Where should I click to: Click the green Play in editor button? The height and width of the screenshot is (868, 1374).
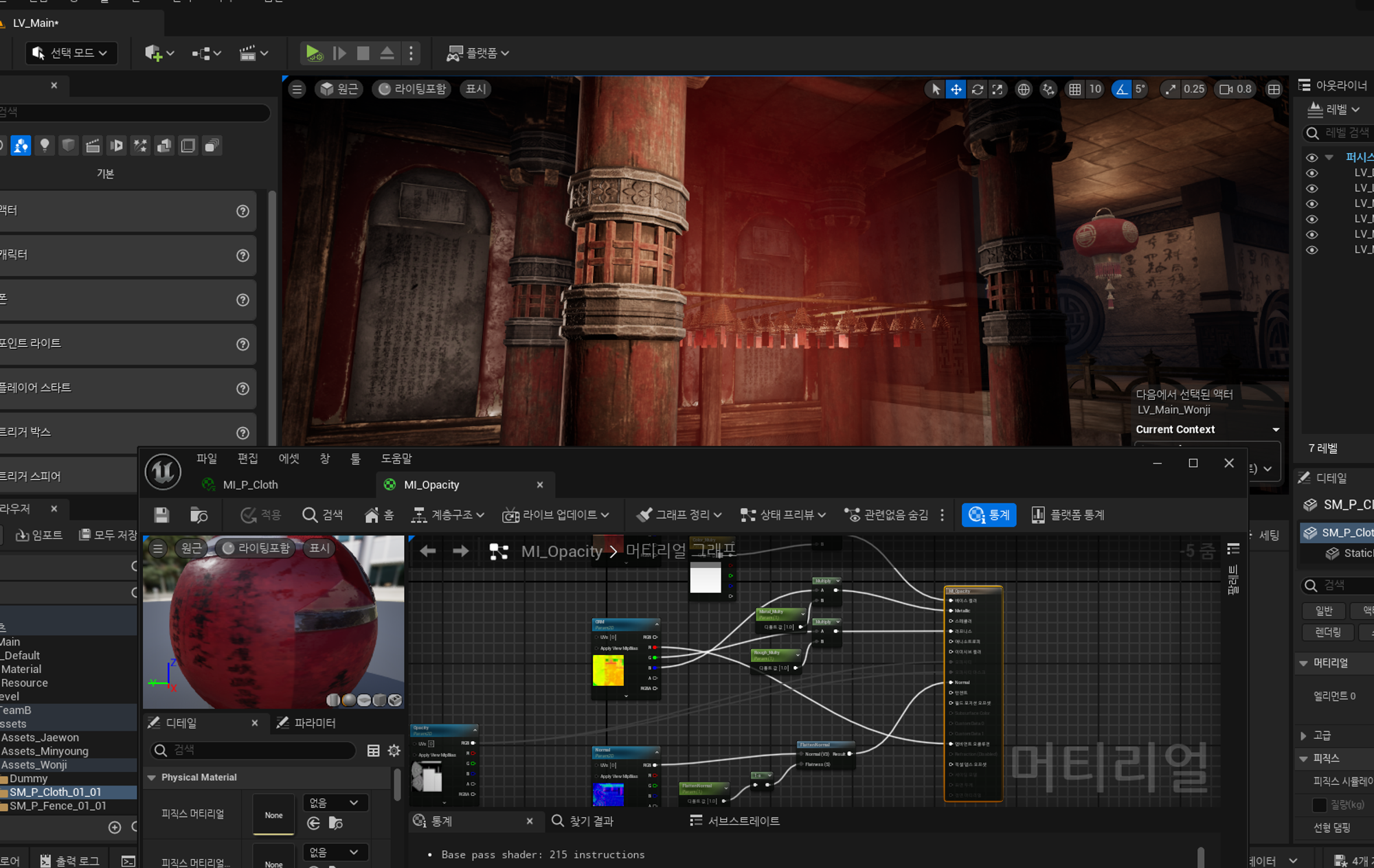click(313, 53)
